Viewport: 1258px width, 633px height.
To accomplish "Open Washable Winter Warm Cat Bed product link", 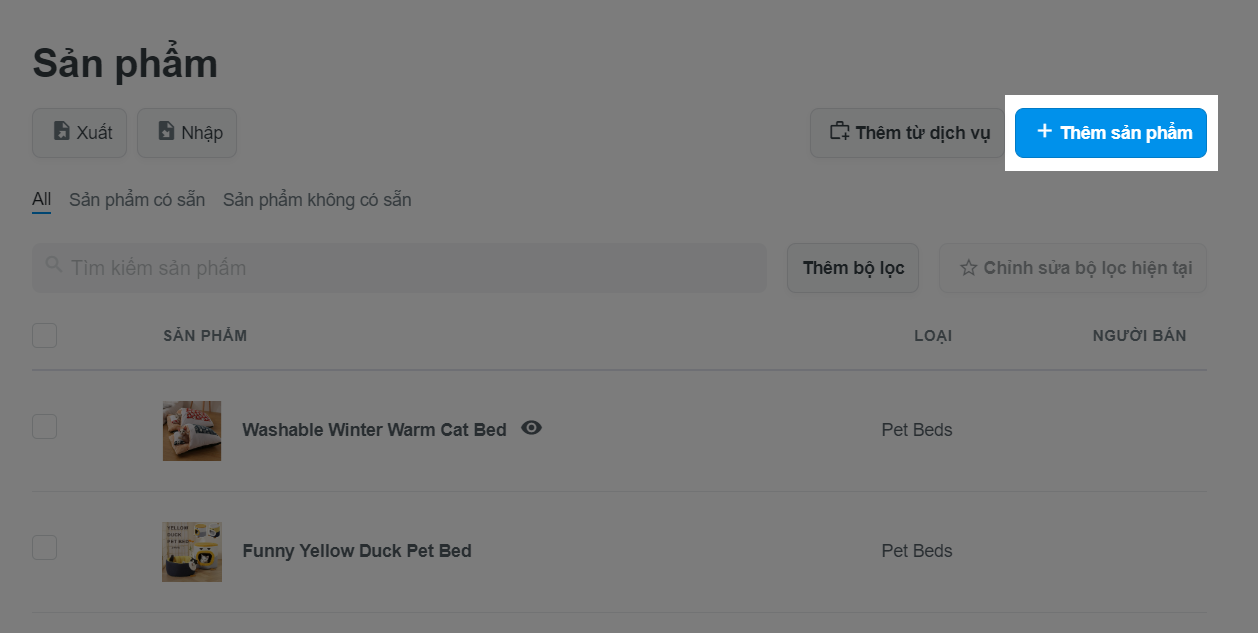I will click(x=374, y=430).
